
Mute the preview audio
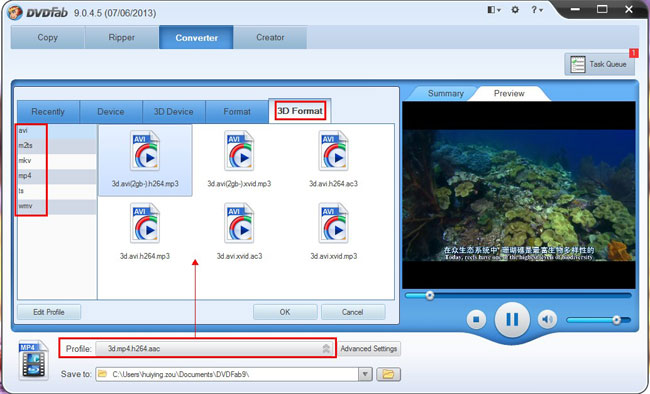coord(547,319)
